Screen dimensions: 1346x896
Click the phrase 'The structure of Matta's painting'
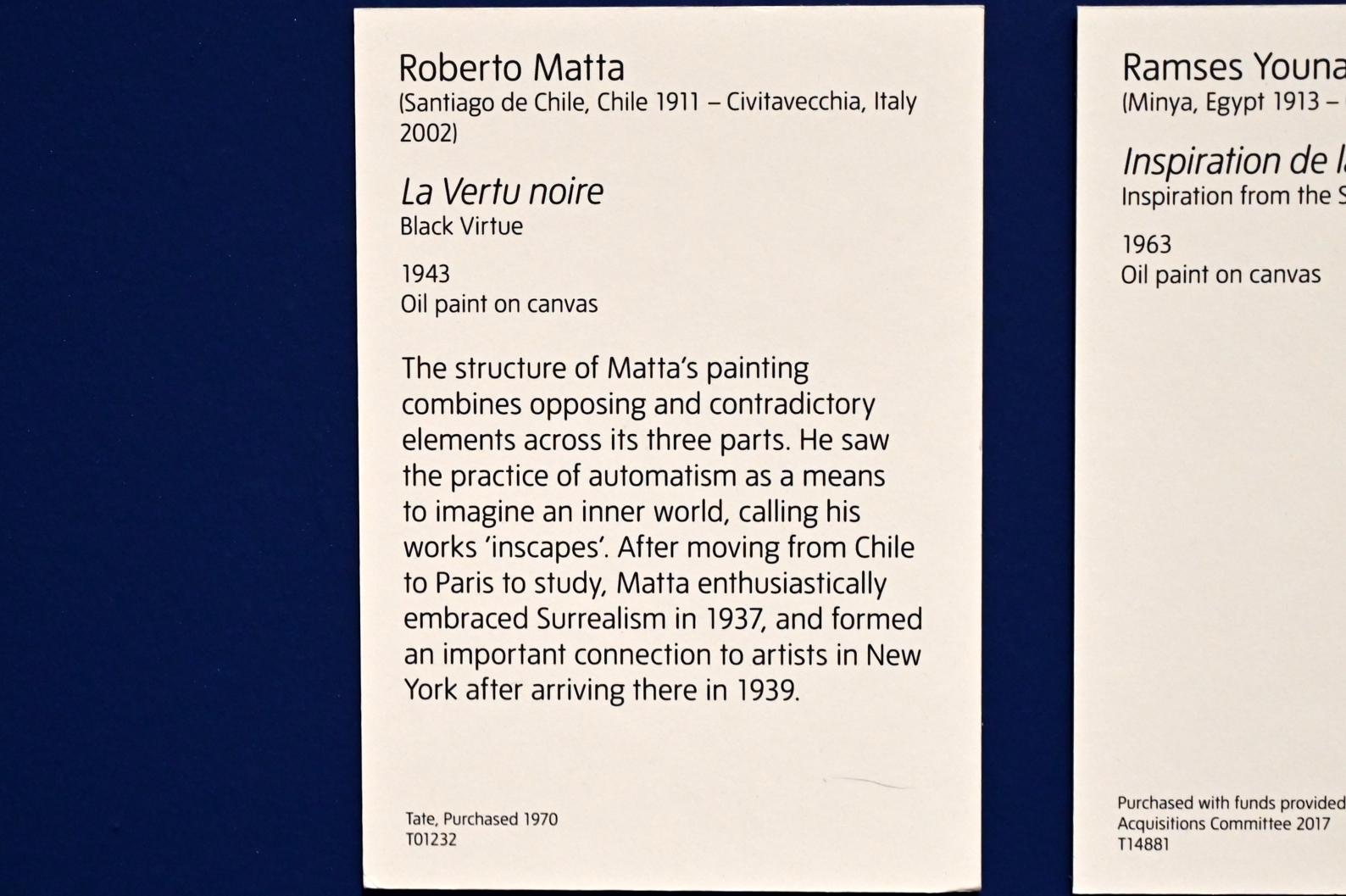pyautogui.click(x=604, y=368)
